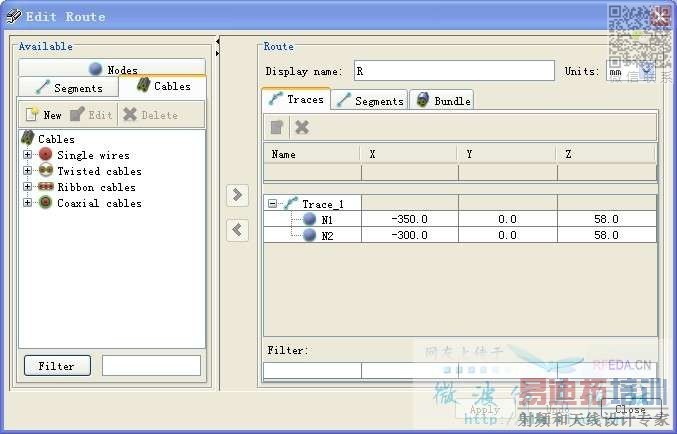The height and width of the screenshot is (434, 677).
Task: Sort by the Name column header
Action: click(312, 154)
